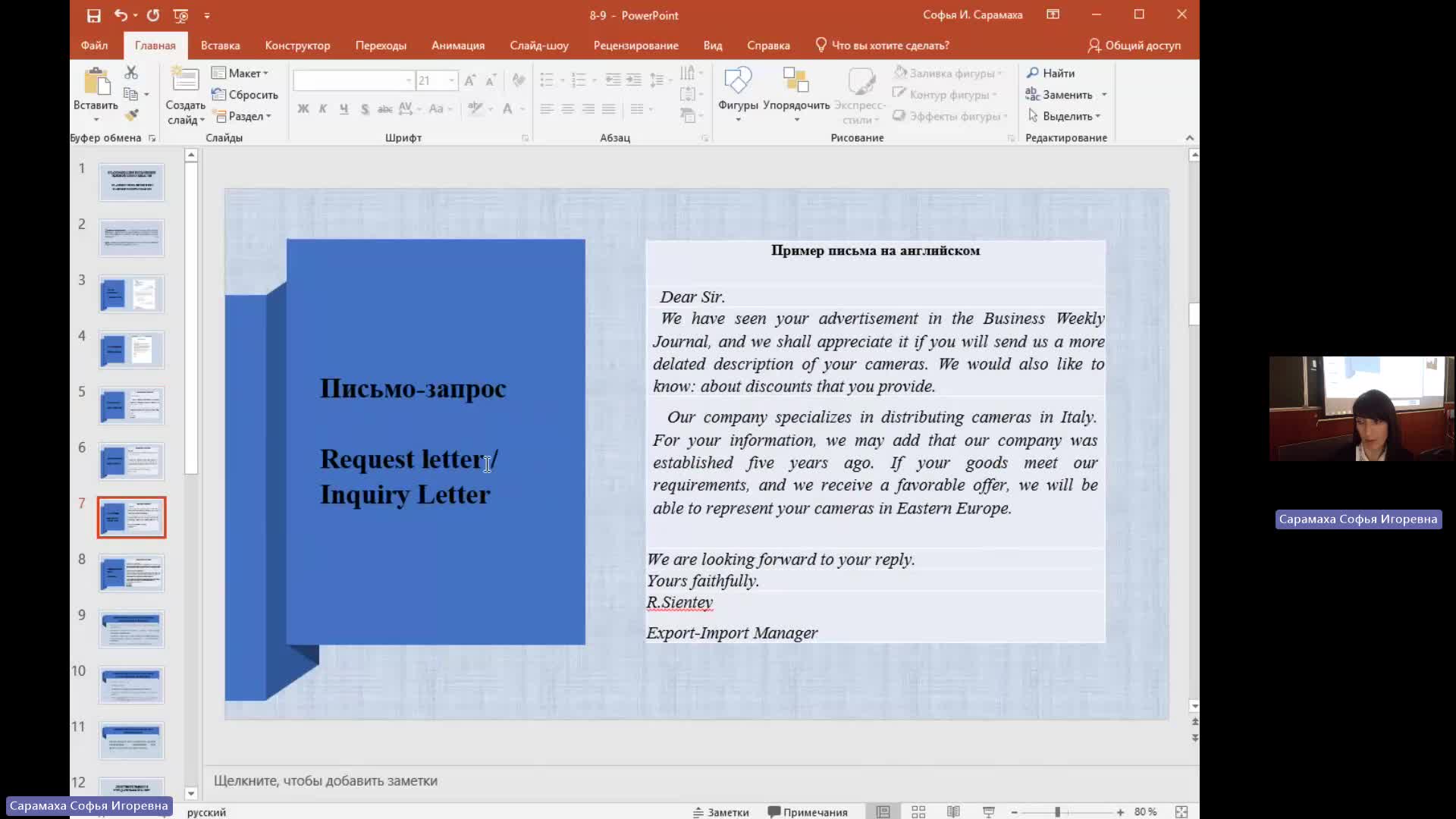This screenshot has height=819, width=1456.
Task: Open the Файл menu
Action: [x=94, y=45]
